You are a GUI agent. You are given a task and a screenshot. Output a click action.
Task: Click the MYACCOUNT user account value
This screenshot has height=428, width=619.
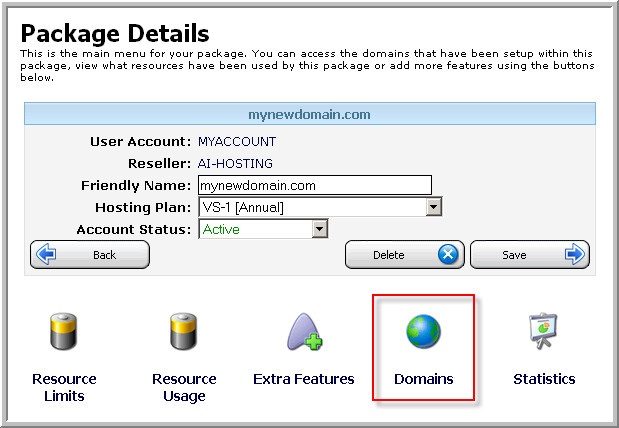click(237, 141)
